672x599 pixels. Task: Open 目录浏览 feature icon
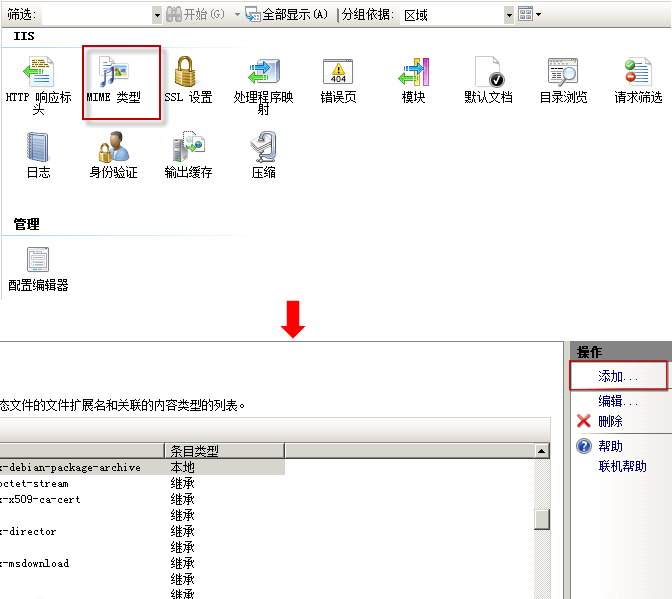click(x=563, y=75)
